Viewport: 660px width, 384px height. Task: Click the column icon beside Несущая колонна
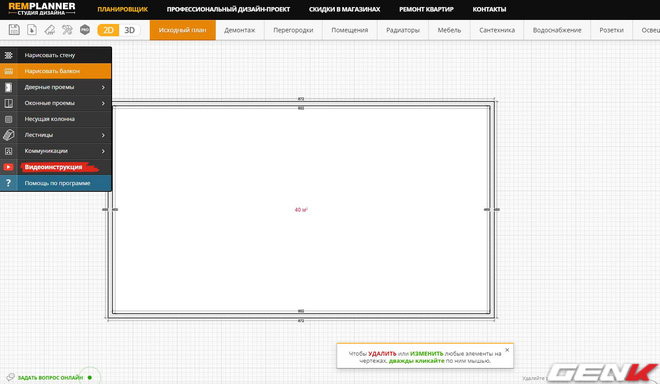coord(8,119)
